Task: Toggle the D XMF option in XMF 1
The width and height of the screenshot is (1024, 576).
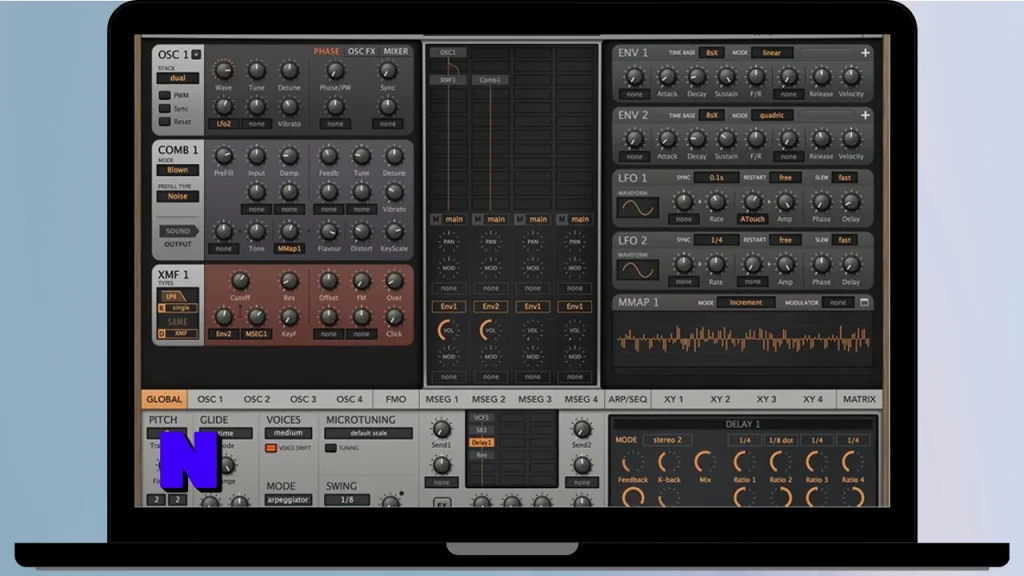Action: pyautogui.click(x=178, y=334)
